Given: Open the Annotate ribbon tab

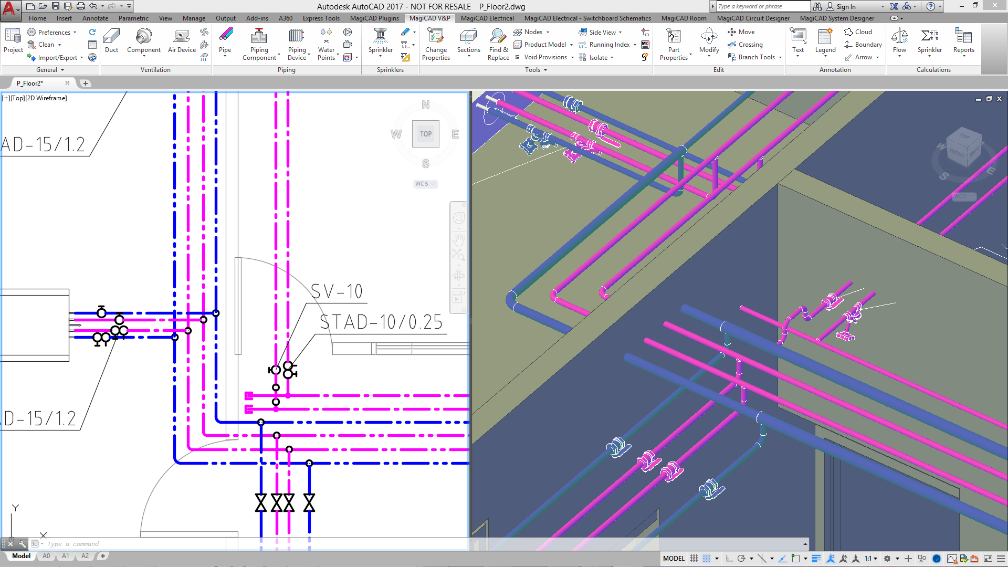Looking at the screenshot, I should coord(95,18).
